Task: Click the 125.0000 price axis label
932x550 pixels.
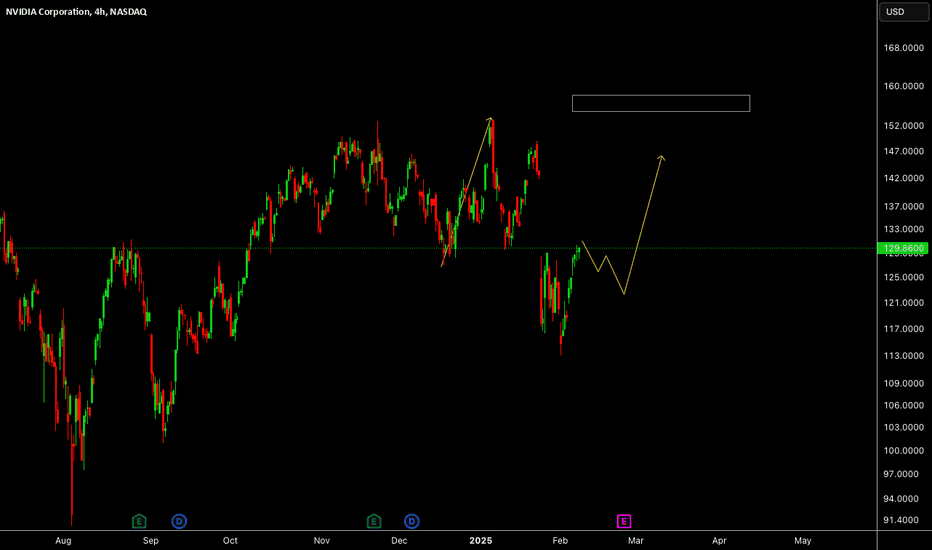Action: tap(903, 277)
